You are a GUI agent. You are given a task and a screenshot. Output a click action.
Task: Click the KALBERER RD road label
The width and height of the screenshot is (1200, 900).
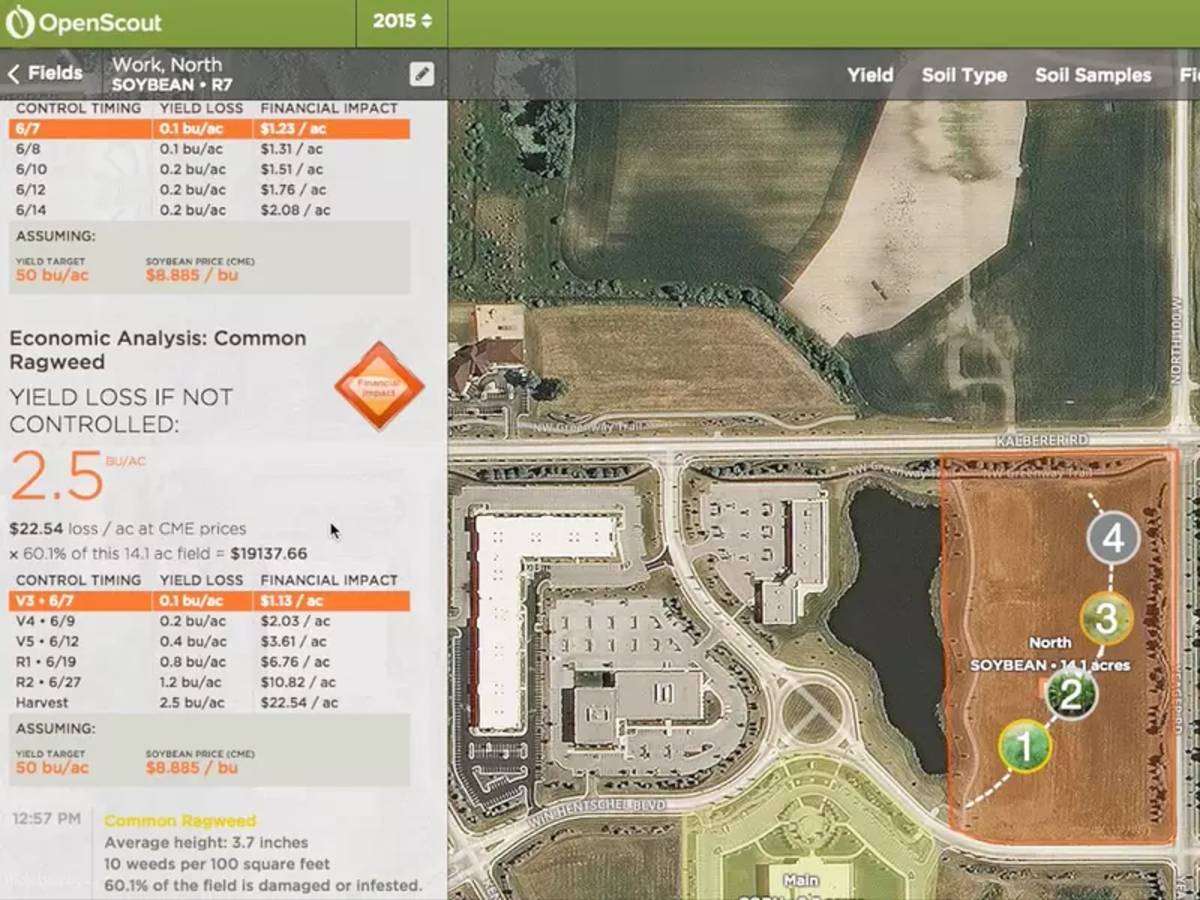pos(1040,440)
